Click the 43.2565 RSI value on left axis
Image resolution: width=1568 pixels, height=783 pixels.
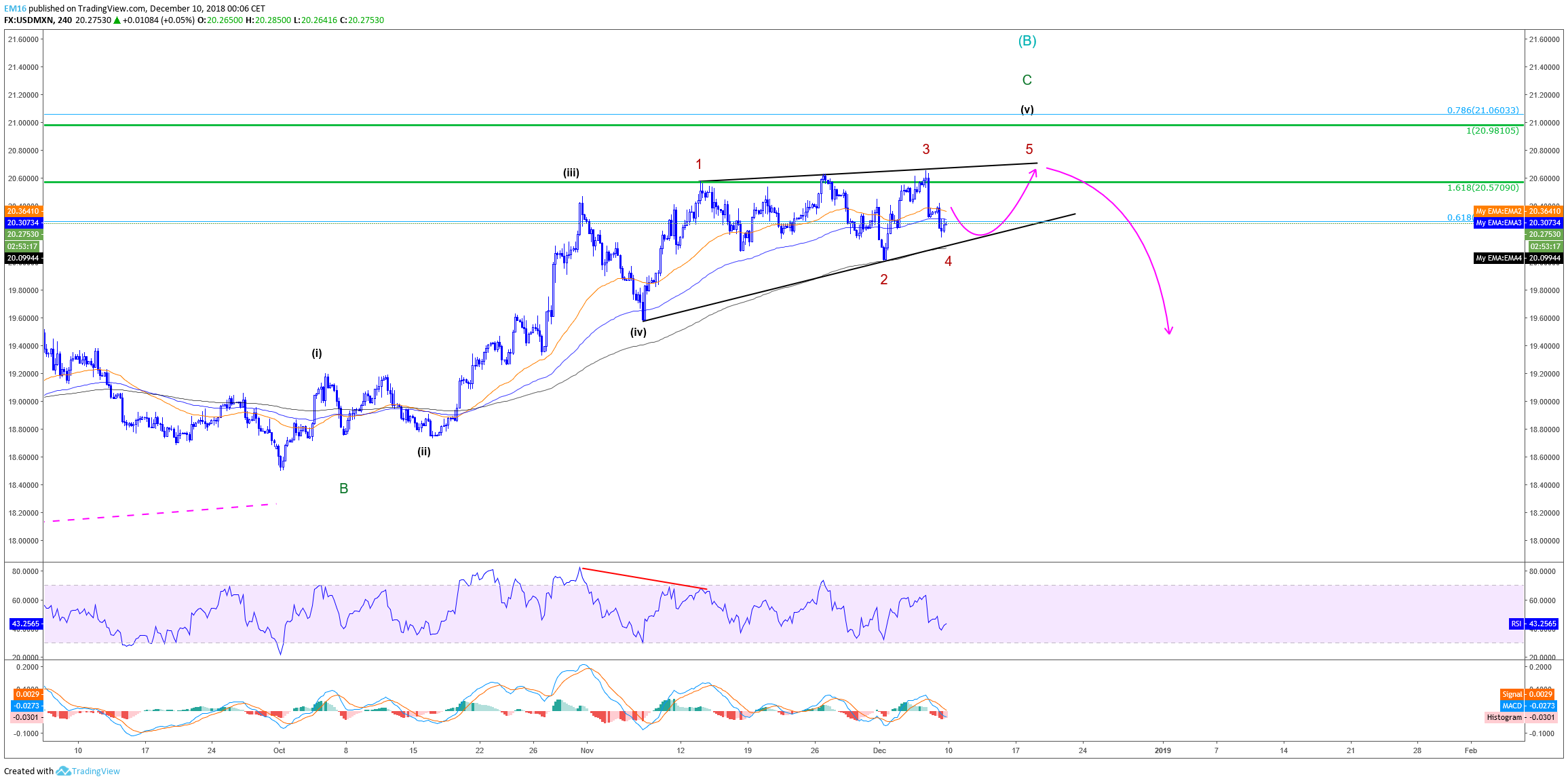point(26,624)
